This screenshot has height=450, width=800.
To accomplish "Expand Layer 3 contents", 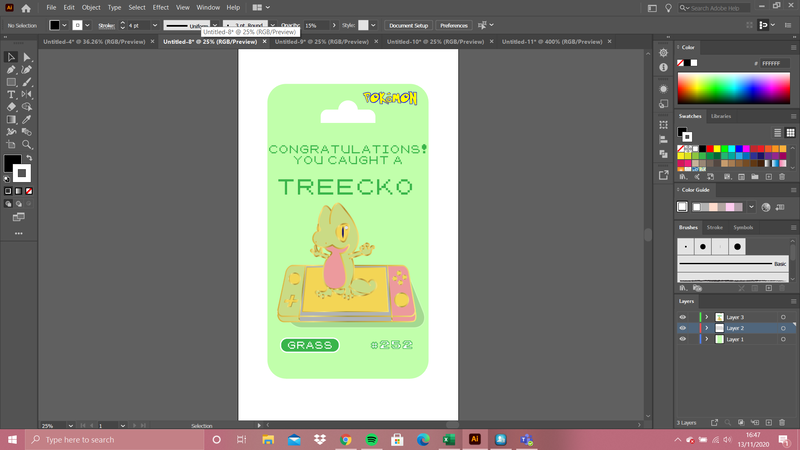I will tap(707, 317).
